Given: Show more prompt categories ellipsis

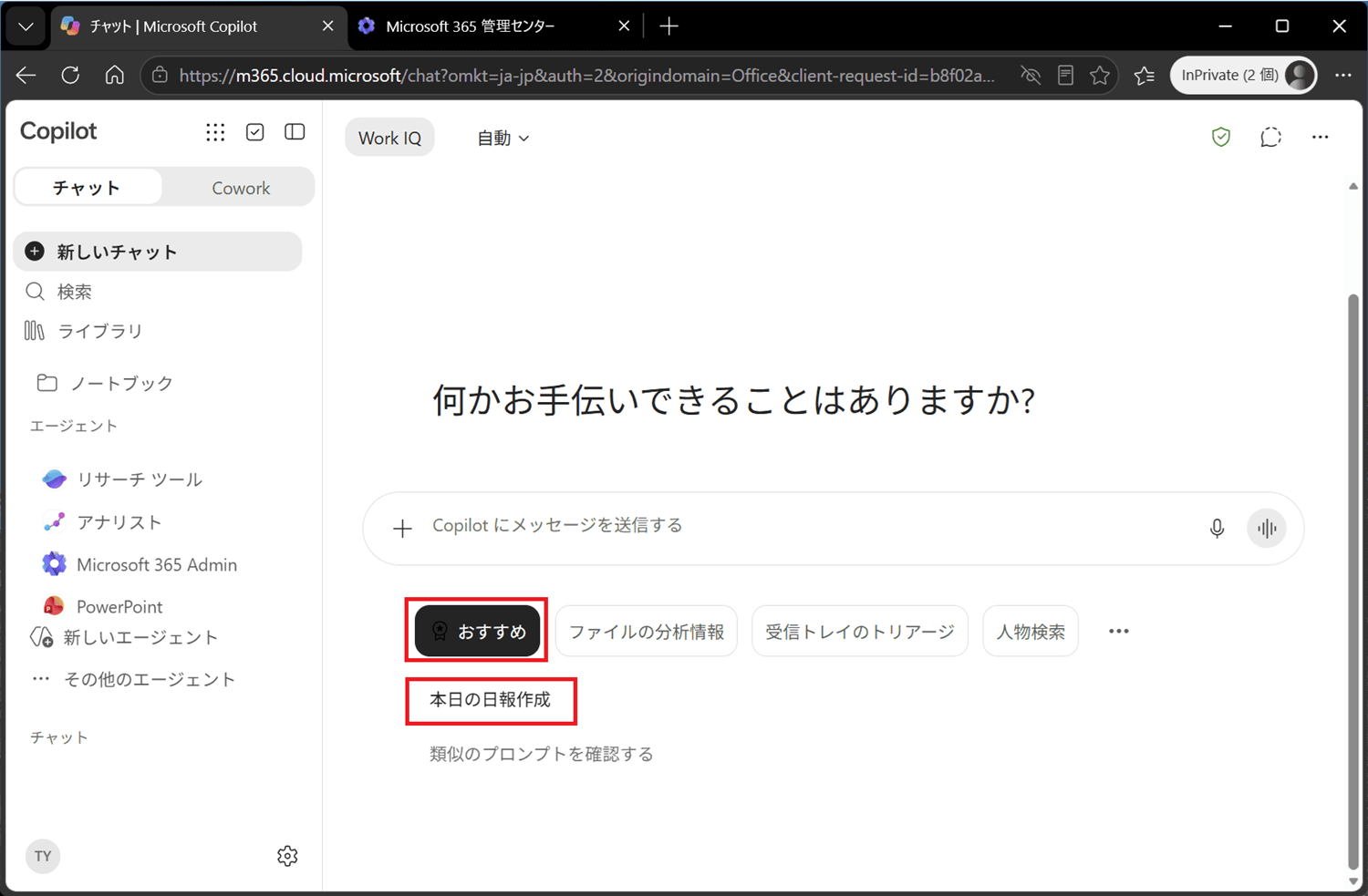Looking at the screenshot, I should [x=1119, y=631].
